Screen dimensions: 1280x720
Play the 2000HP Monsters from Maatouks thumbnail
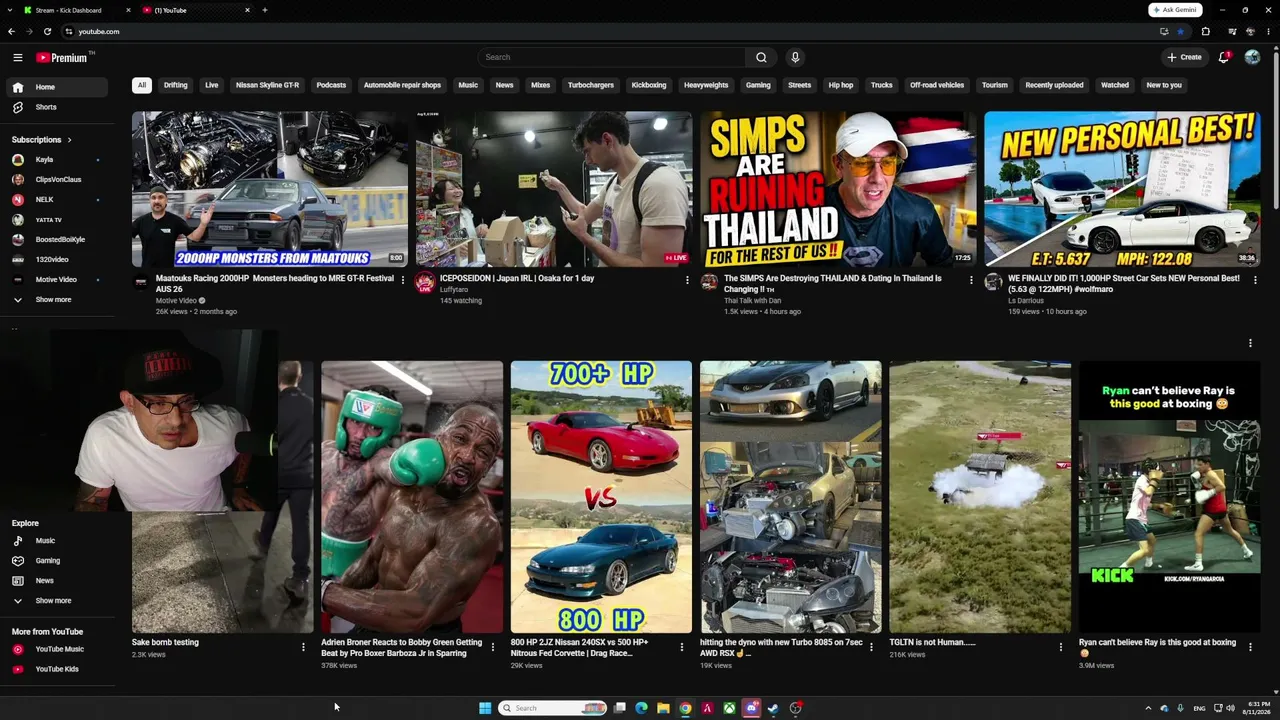click(270, 189)
